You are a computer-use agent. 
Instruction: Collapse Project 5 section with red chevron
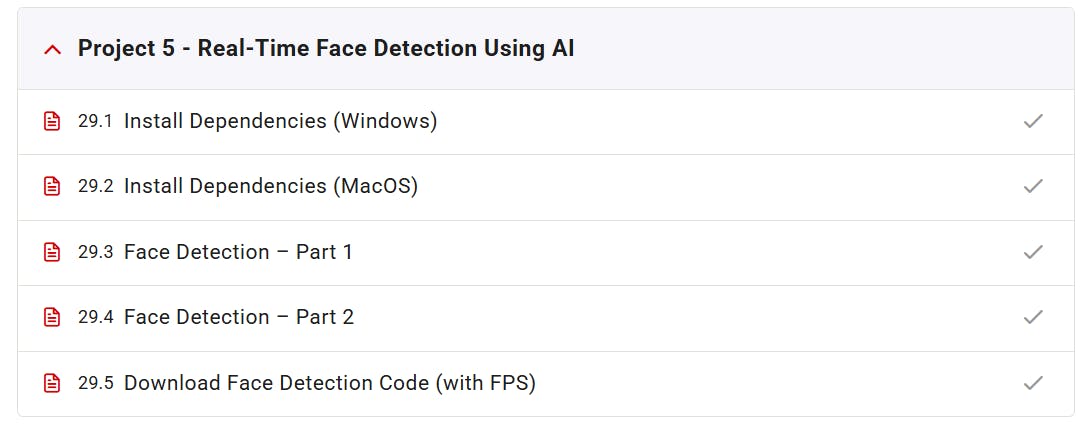(x=53, y=49)
